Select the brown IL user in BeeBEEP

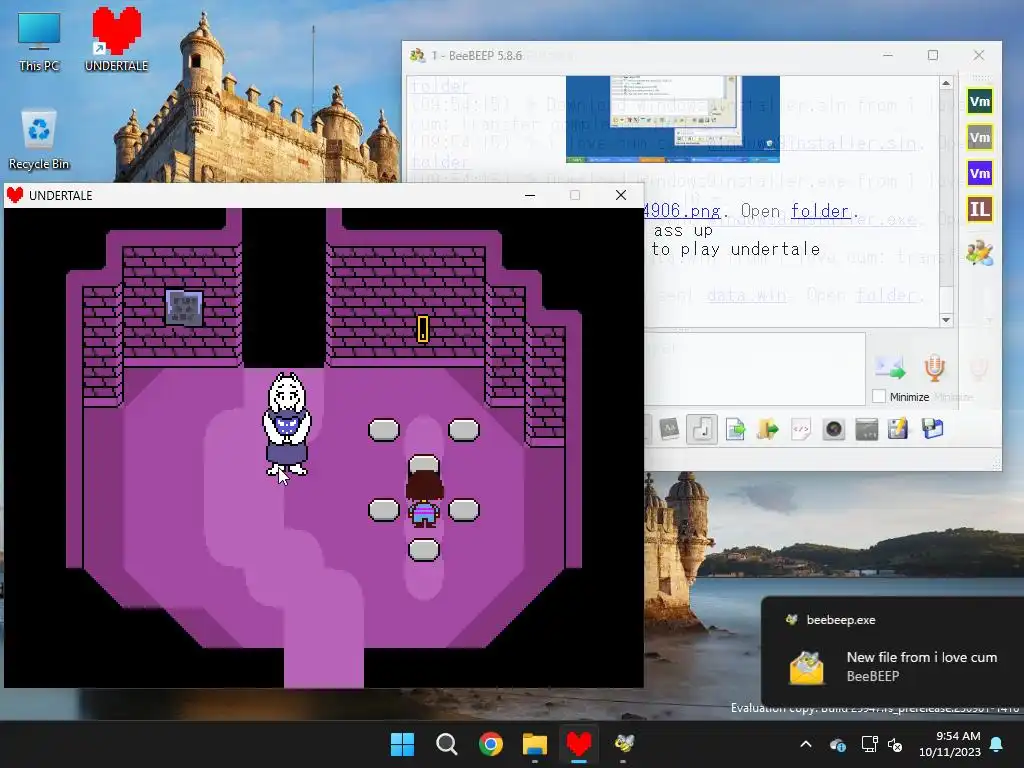(980, 210)
